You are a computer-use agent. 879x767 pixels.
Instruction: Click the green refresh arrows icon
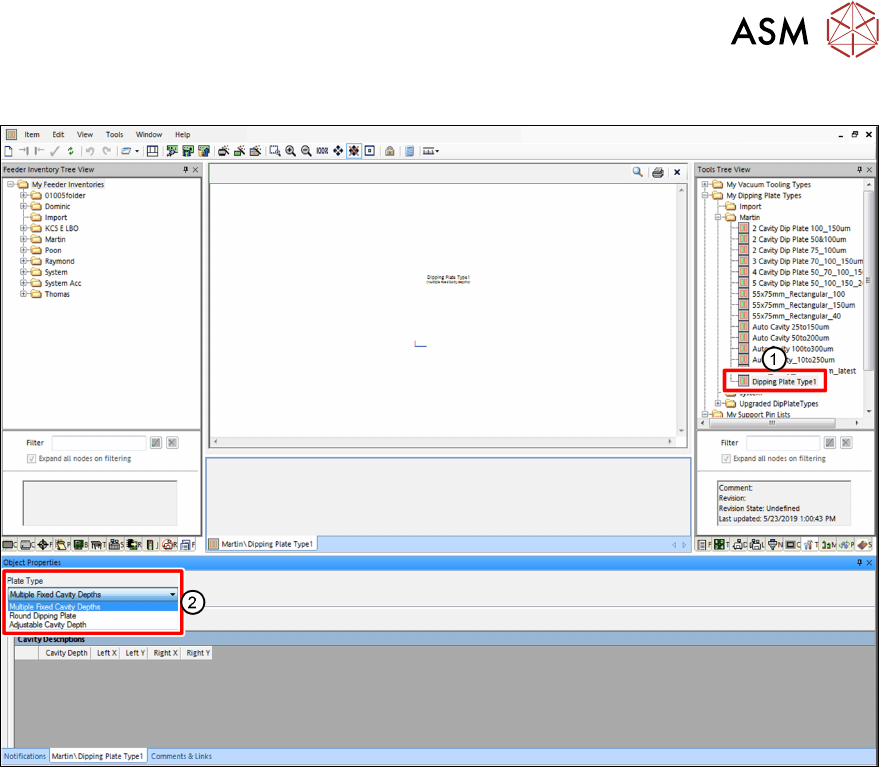click(70, 151)
